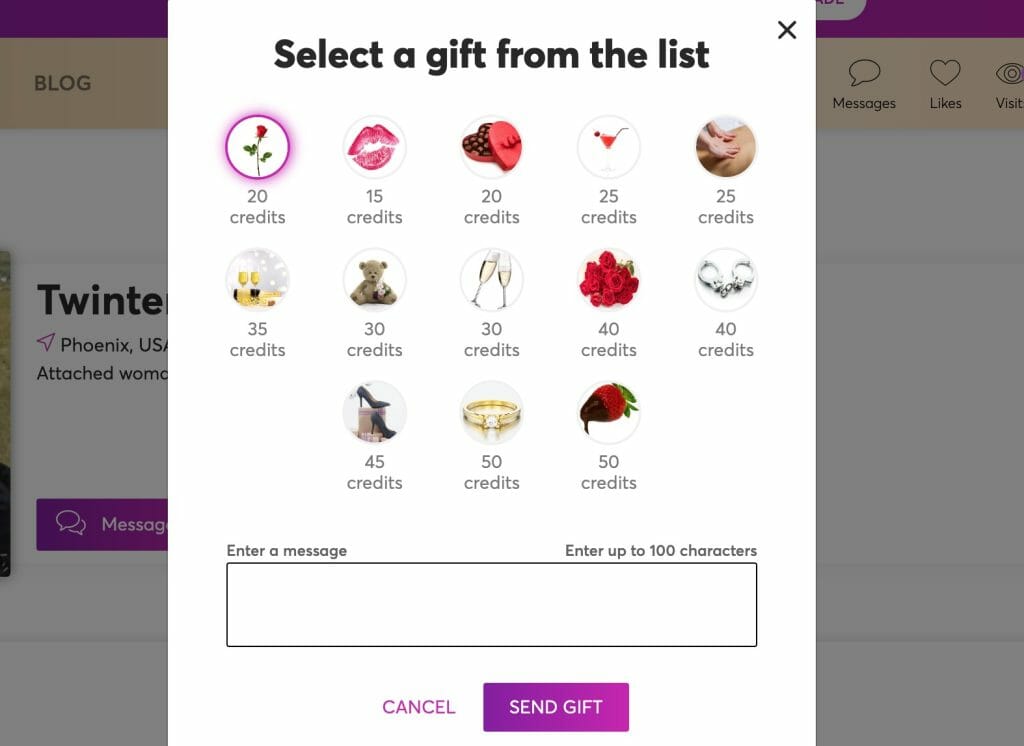
Task: Choose the high heel shoes gift
Action: coord(374,412)
